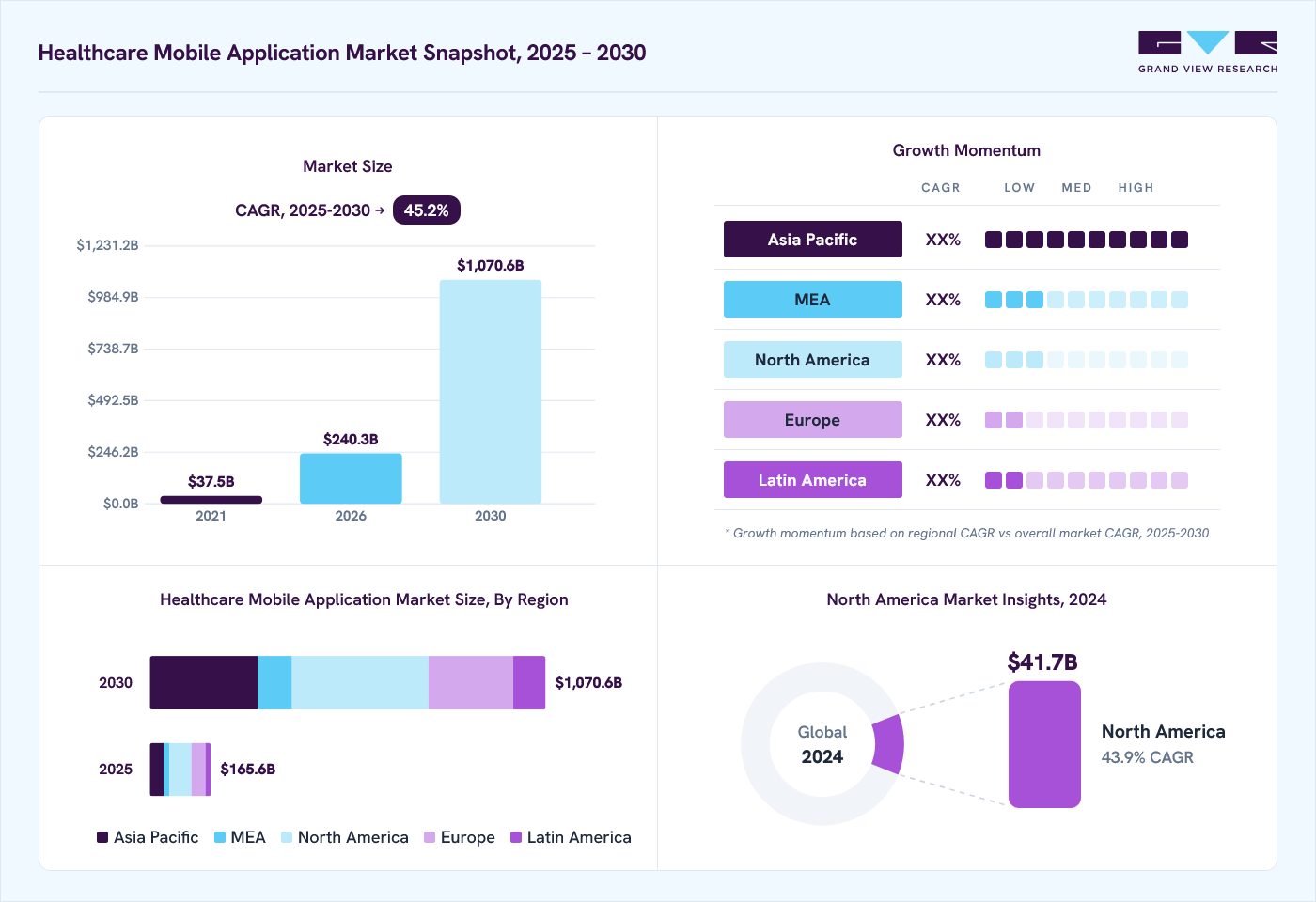Click the purple North America donut slice
1316x902 pixels.
pos(889,744)
